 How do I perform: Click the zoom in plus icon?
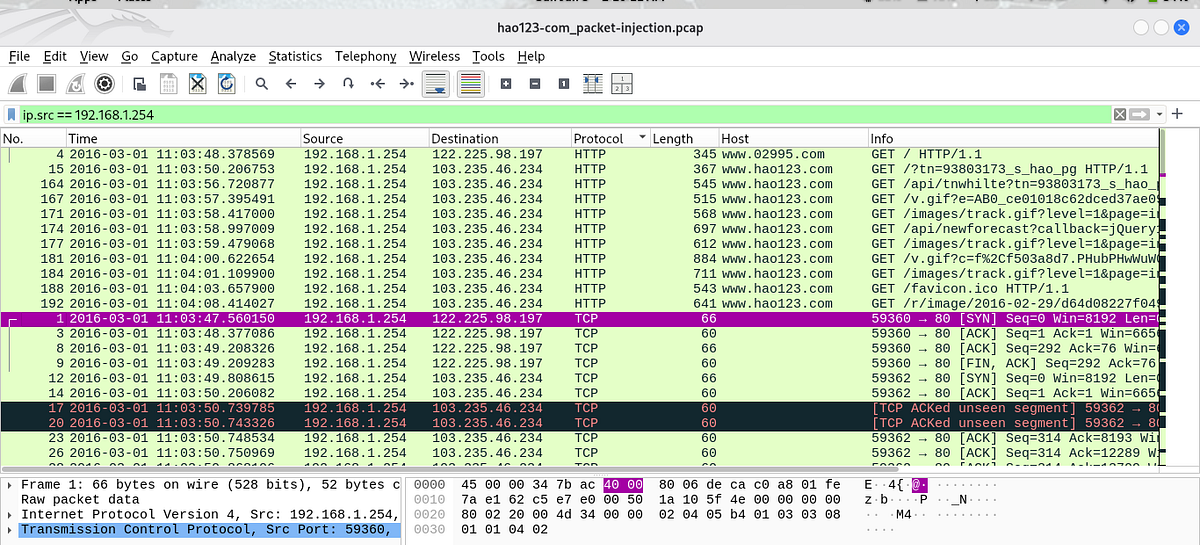(506, 84)
